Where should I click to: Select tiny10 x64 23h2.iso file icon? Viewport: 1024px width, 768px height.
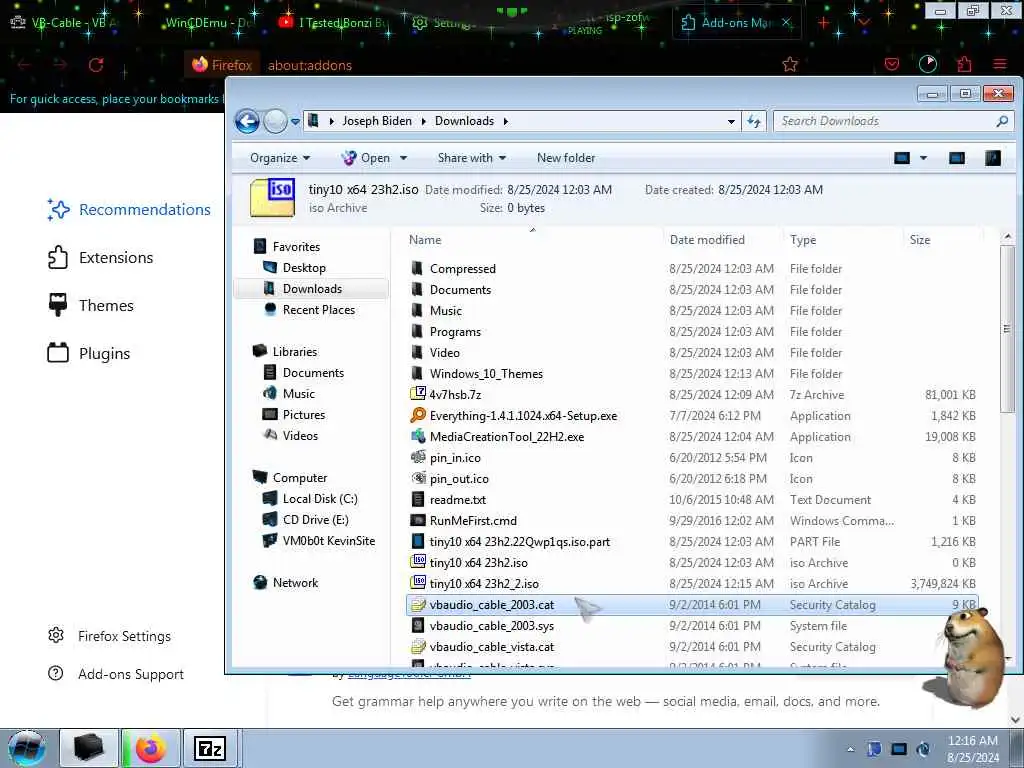pyautogui.click(x=417, y=562)
